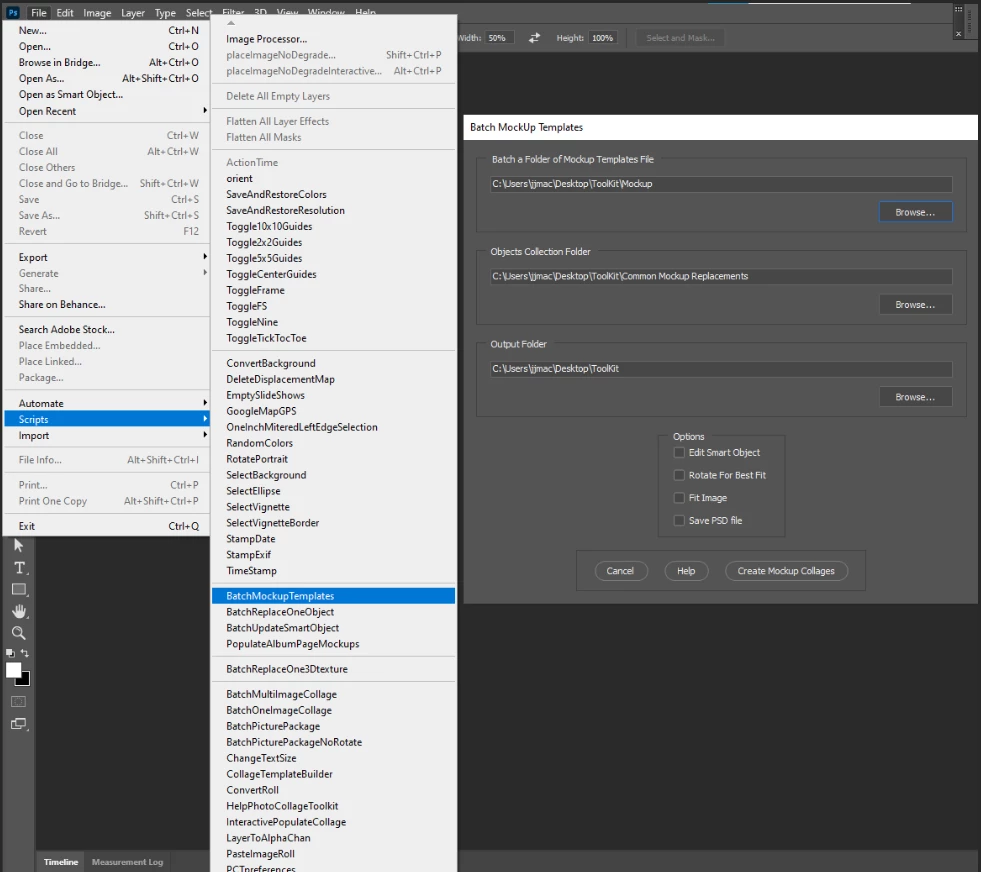This screenshot has height=872, width=981.
Task: Choose Share on Behance entry
Action: click(106, 304)
